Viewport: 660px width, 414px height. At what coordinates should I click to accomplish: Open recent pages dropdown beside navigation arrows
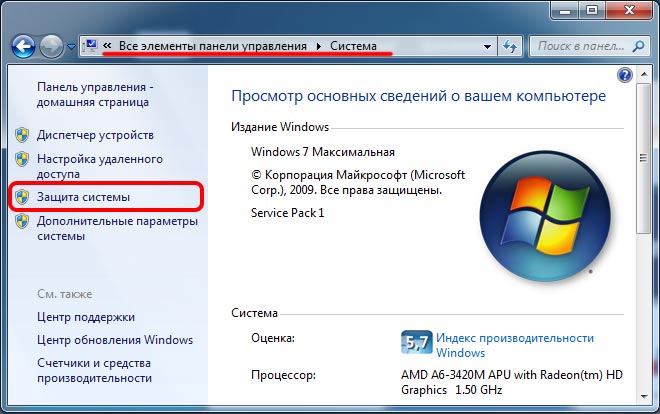(x=72, y=46)
